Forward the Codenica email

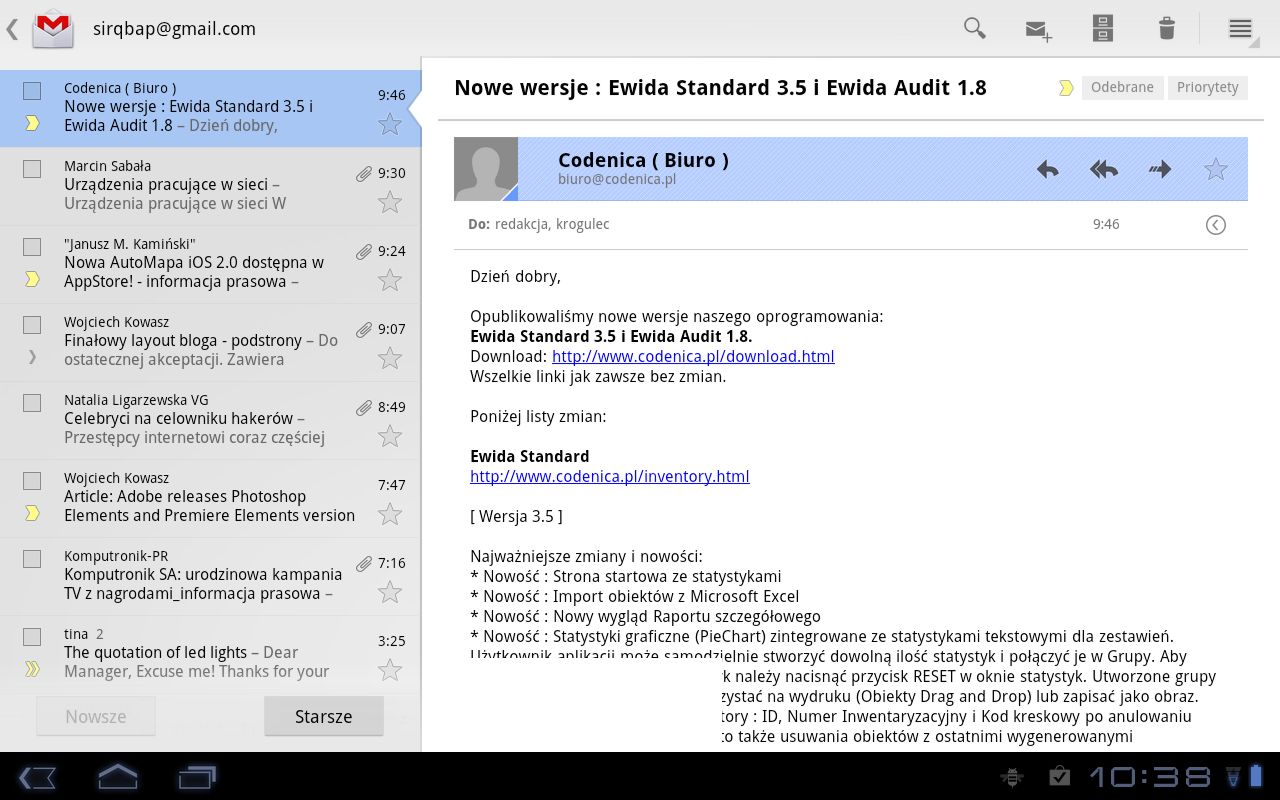(1160, 169)
